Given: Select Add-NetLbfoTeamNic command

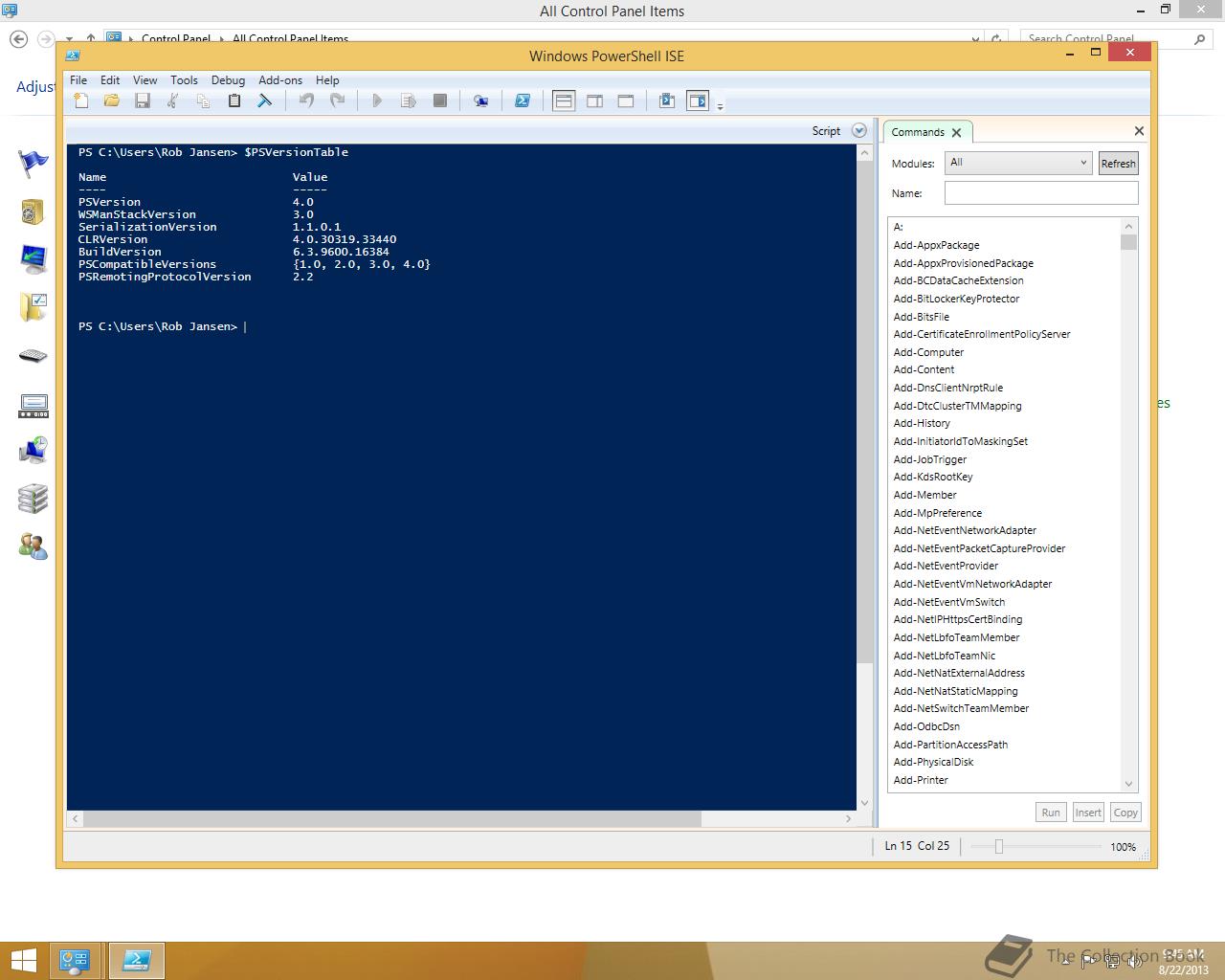Looking at the screenshot, I should point(944,656).
